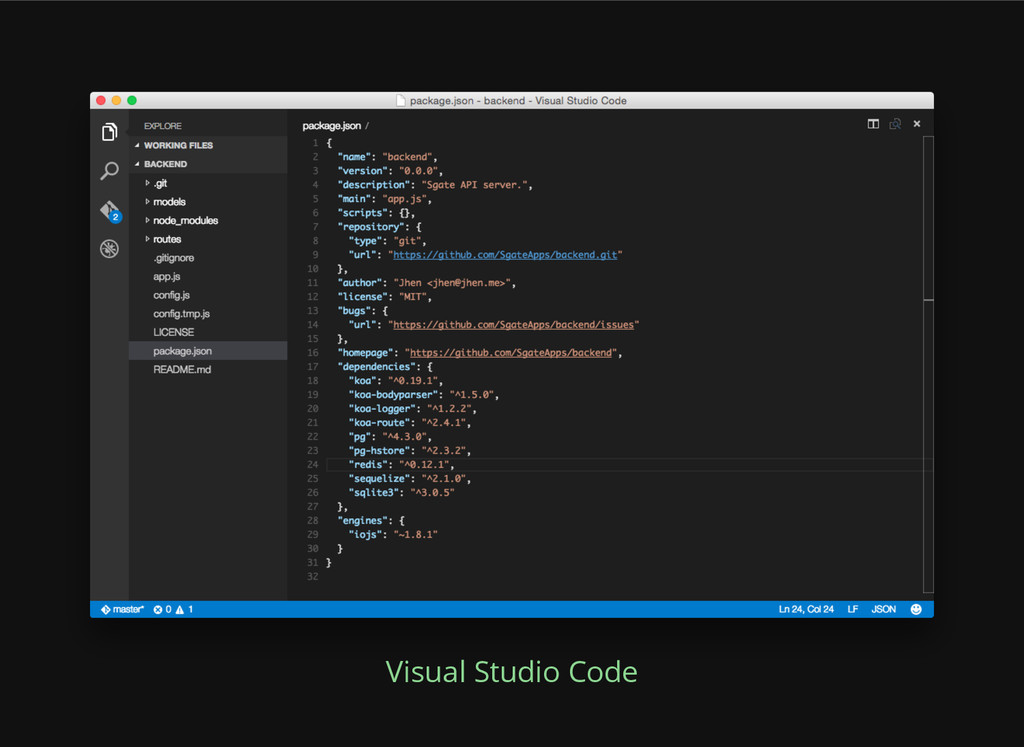Click line number 17 in the gutter
Viewport: 1024px width, 747px height.
(313, 367)
